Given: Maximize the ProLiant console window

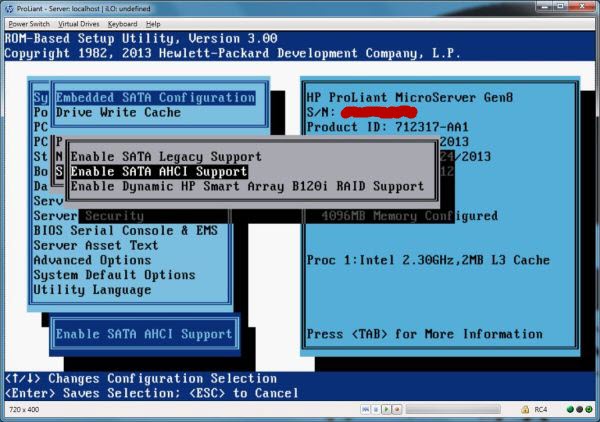Looking at the screenshot, I should pos(561,6).
